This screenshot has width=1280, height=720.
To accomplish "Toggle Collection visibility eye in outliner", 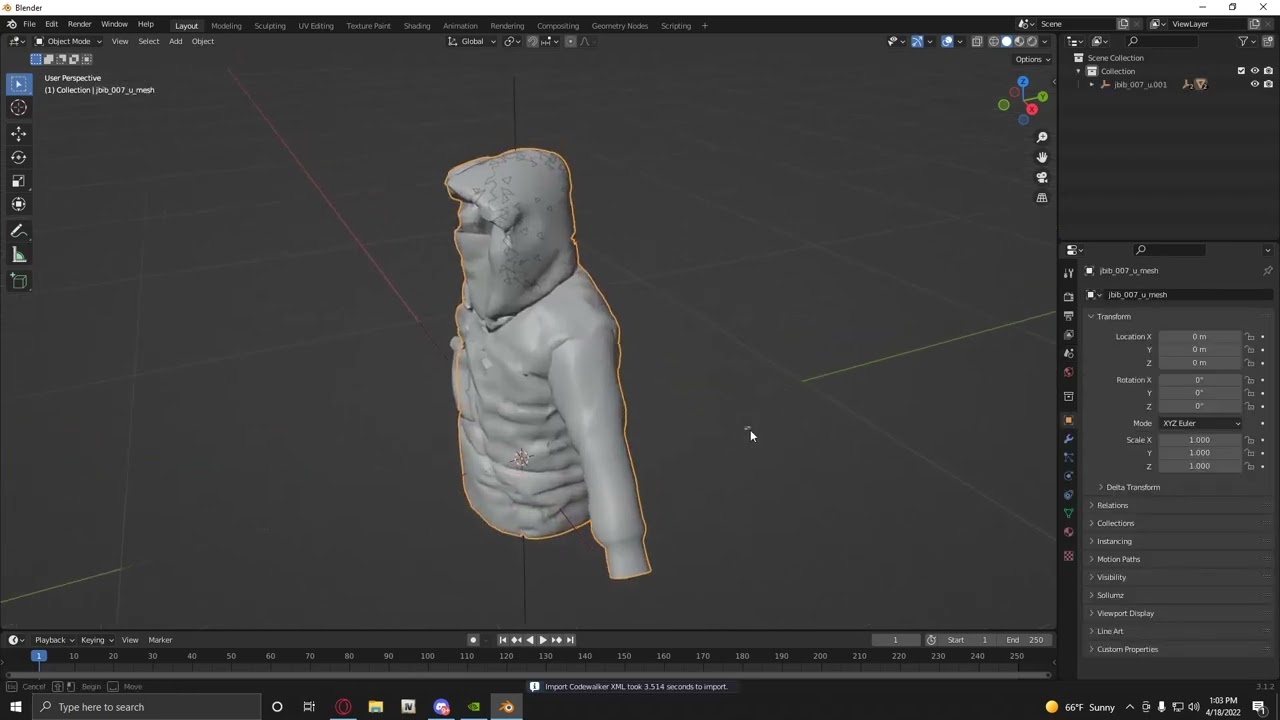I will click(1255, 71).
